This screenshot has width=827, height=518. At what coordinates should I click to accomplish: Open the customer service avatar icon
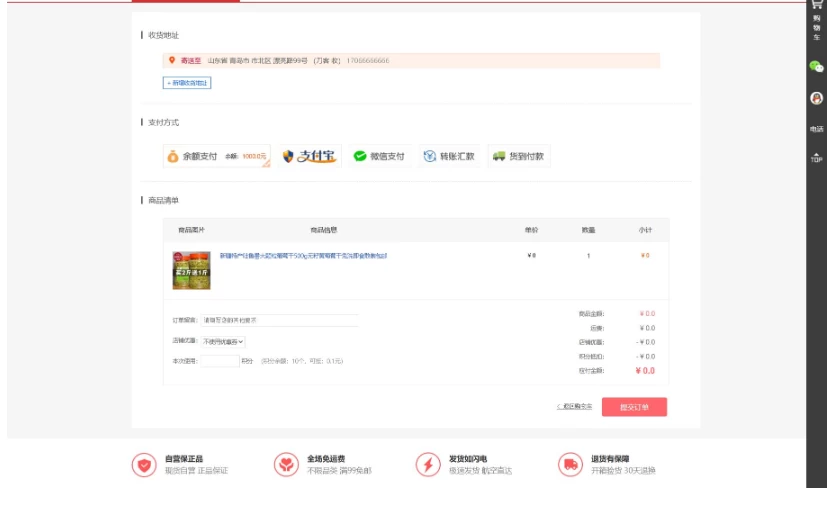tap(816, 98)
